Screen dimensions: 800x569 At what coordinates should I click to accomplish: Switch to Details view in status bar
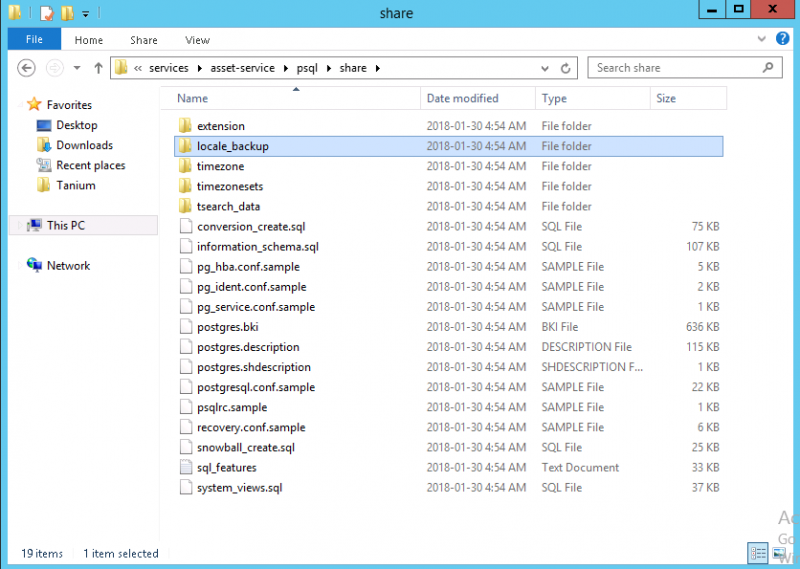(758, 553)
